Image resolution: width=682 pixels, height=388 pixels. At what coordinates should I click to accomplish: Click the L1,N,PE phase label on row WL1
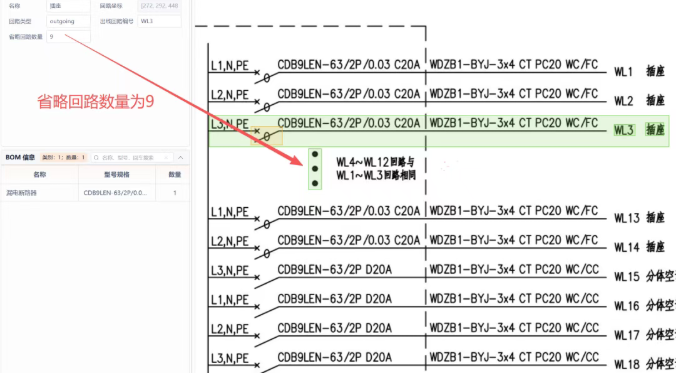click(230, 66)
